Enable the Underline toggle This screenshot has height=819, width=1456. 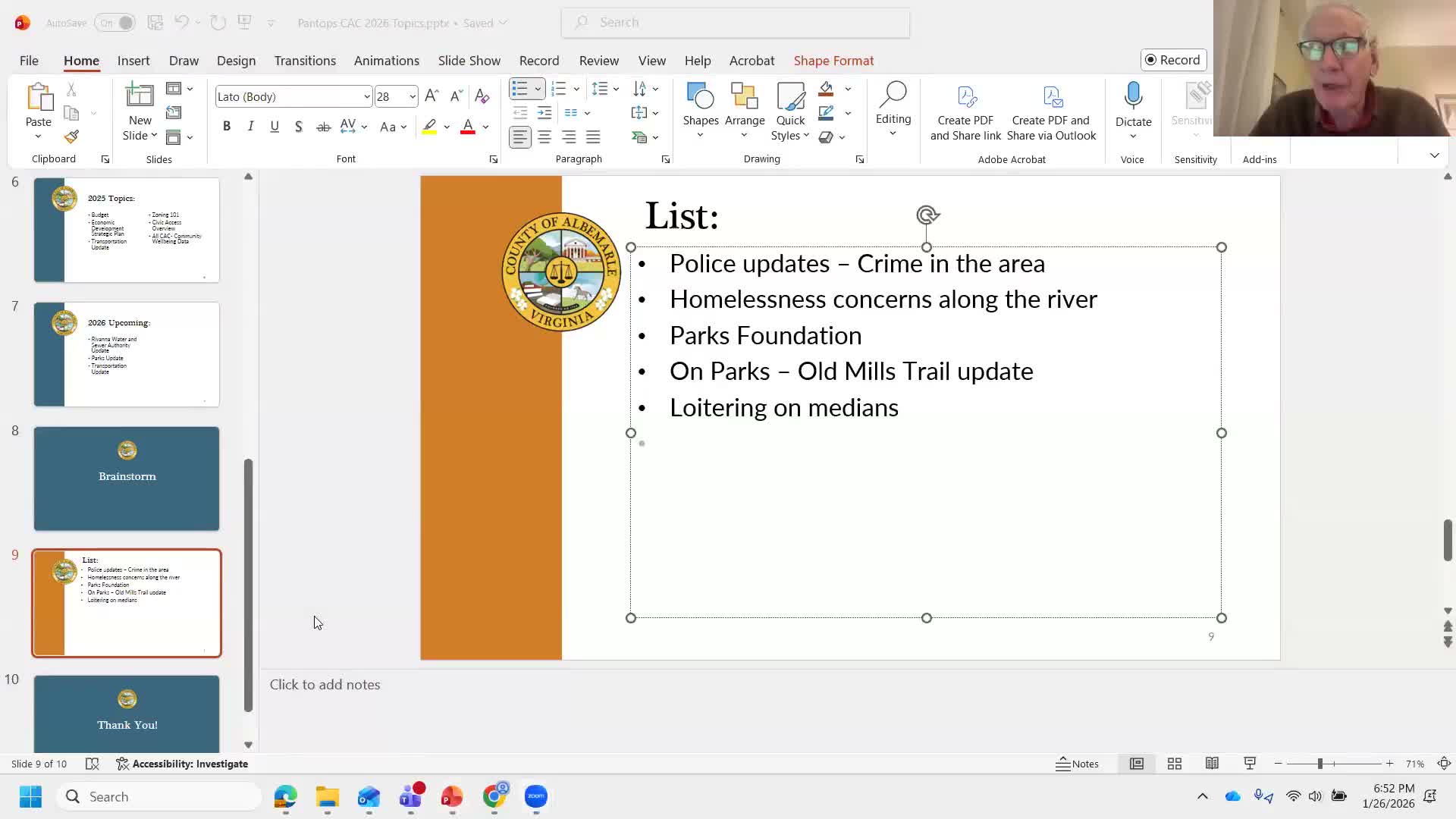275,126
